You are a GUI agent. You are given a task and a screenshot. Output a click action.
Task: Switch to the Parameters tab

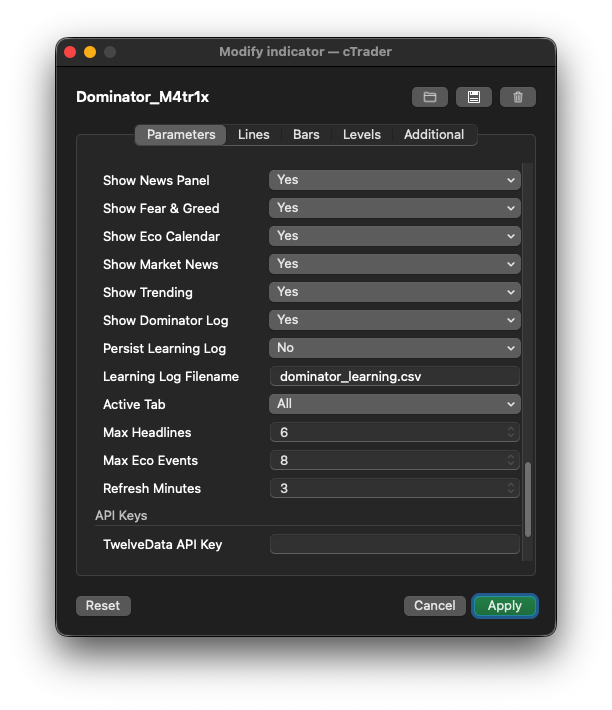[x=181, y=134]
